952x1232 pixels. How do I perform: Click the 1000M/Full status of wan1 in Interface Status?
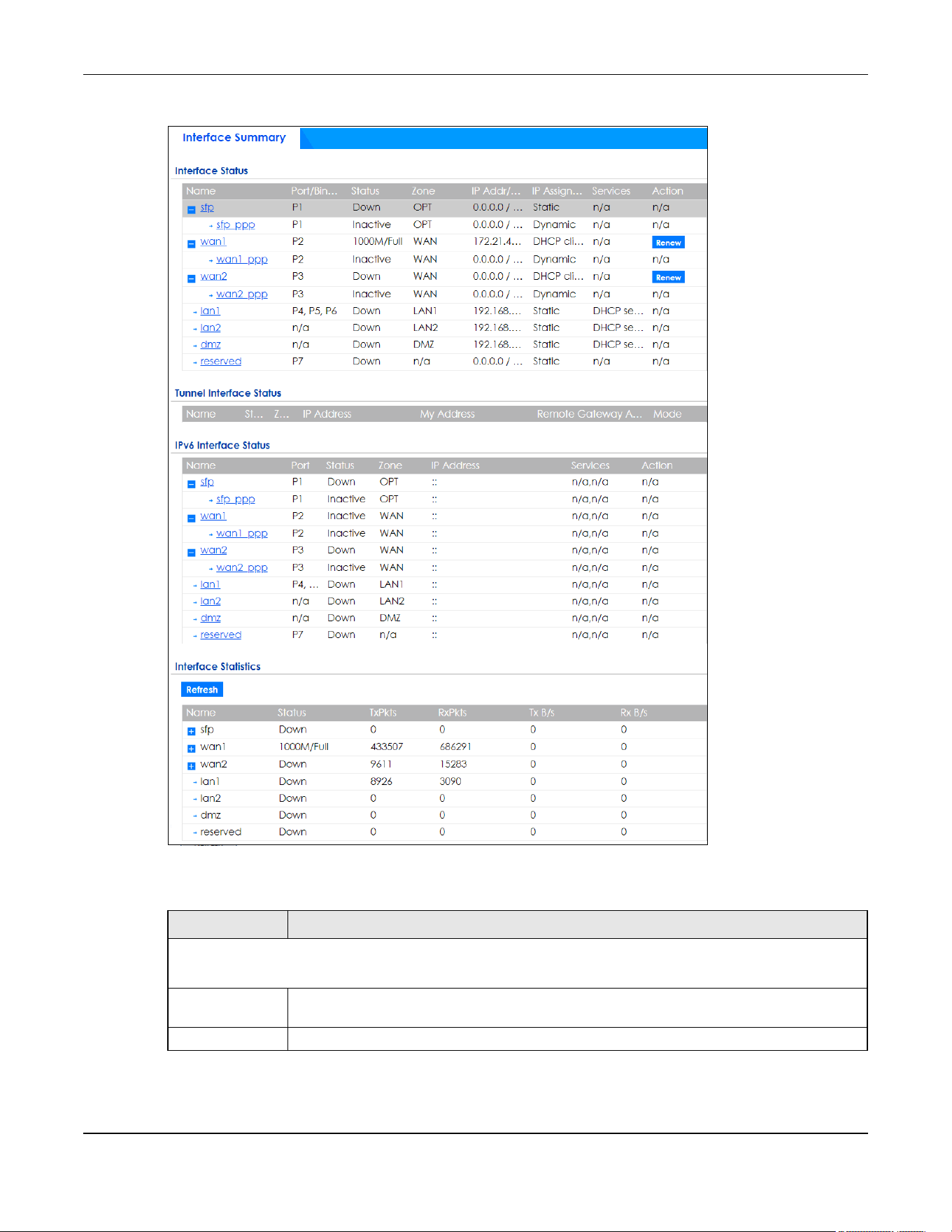(x=378, y=241)
